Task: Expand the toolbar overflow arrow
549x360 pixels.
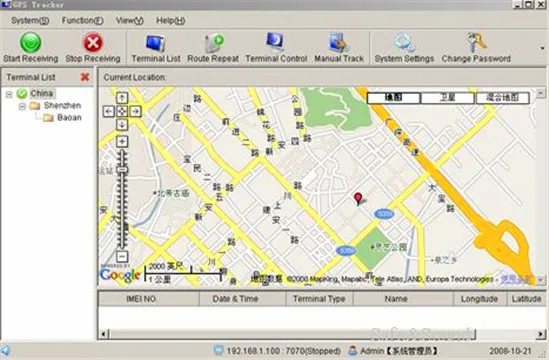Action: coord(542,48)
